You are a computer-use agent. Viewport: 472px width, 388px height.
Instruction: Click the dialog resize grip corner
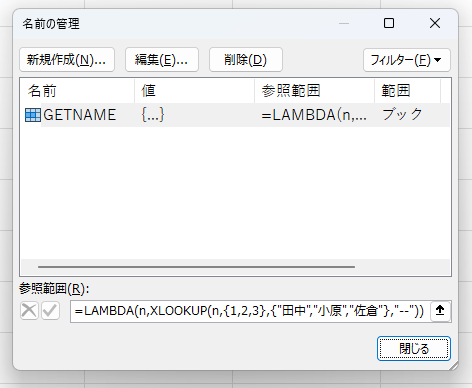[x=454, y=366]
